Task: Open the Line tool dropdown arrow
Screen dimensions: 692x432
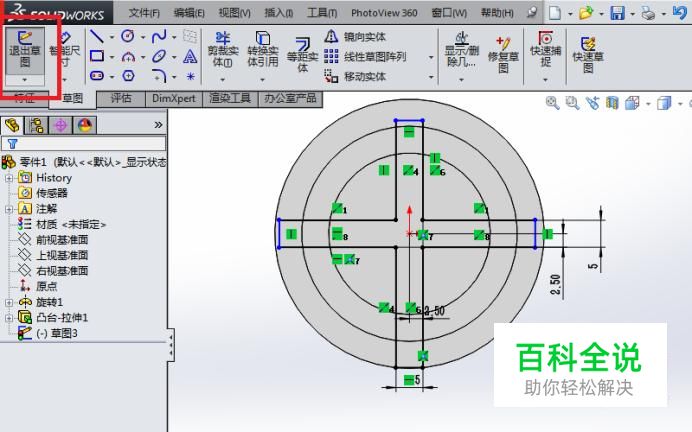Action: (112, 37)
